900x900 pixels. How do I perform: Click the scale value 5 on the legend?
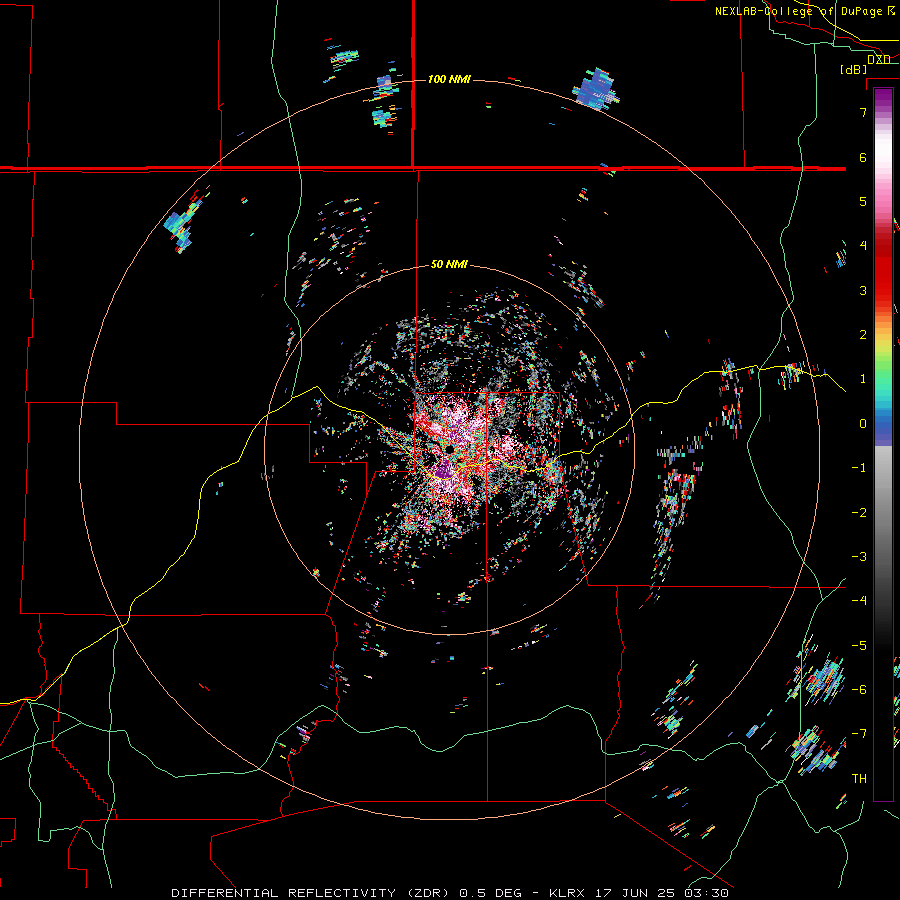click(863, 201)
